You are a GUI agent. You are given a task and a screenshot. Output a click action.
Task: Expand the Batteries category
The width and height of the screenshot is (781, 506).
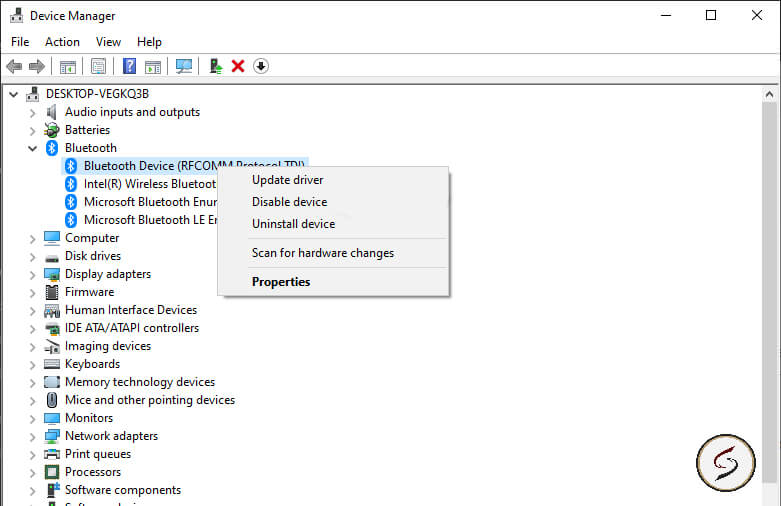coord(32,130)
